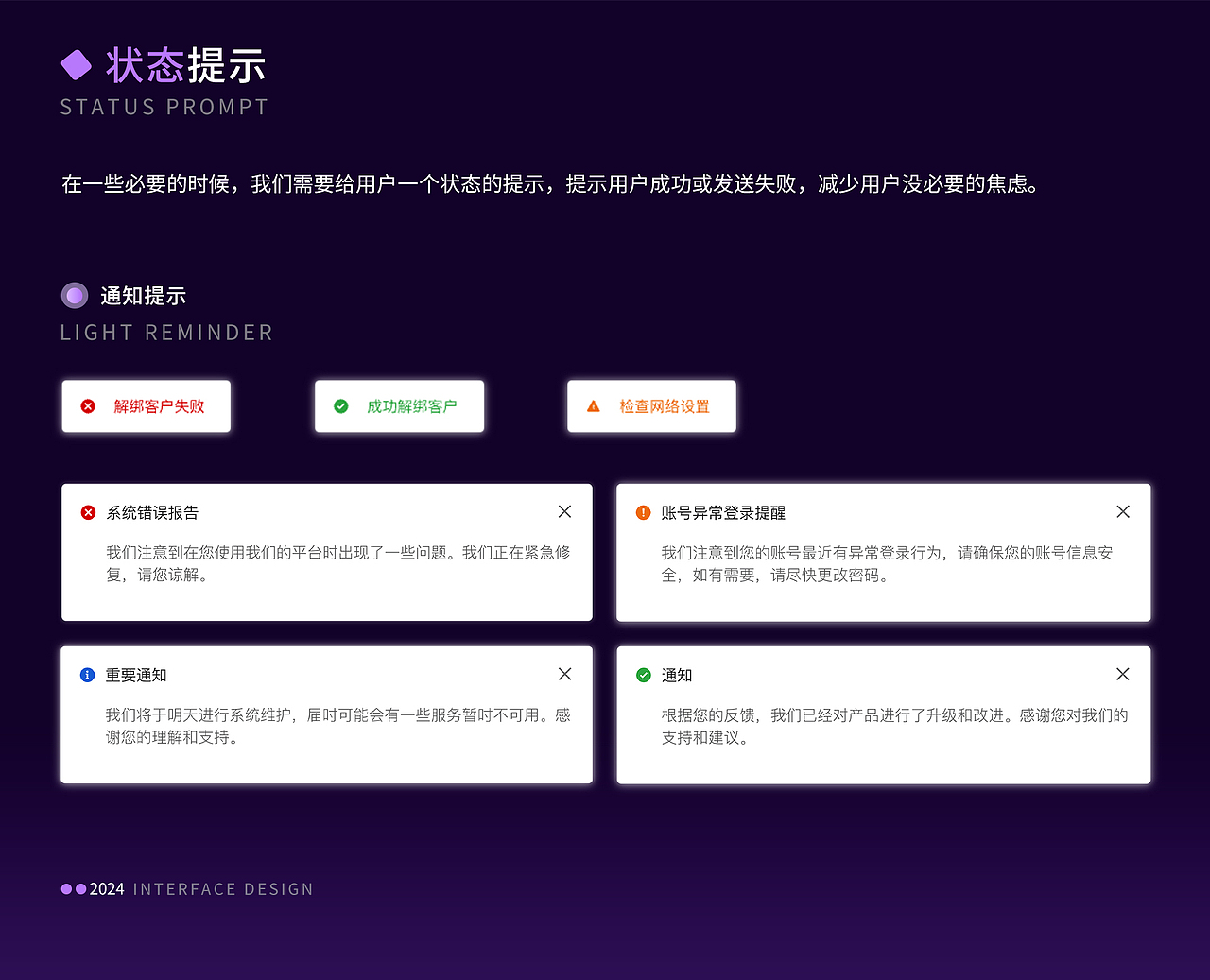
Task: Dismiss the 系统错误报告 notification
Action: point(564,511)
